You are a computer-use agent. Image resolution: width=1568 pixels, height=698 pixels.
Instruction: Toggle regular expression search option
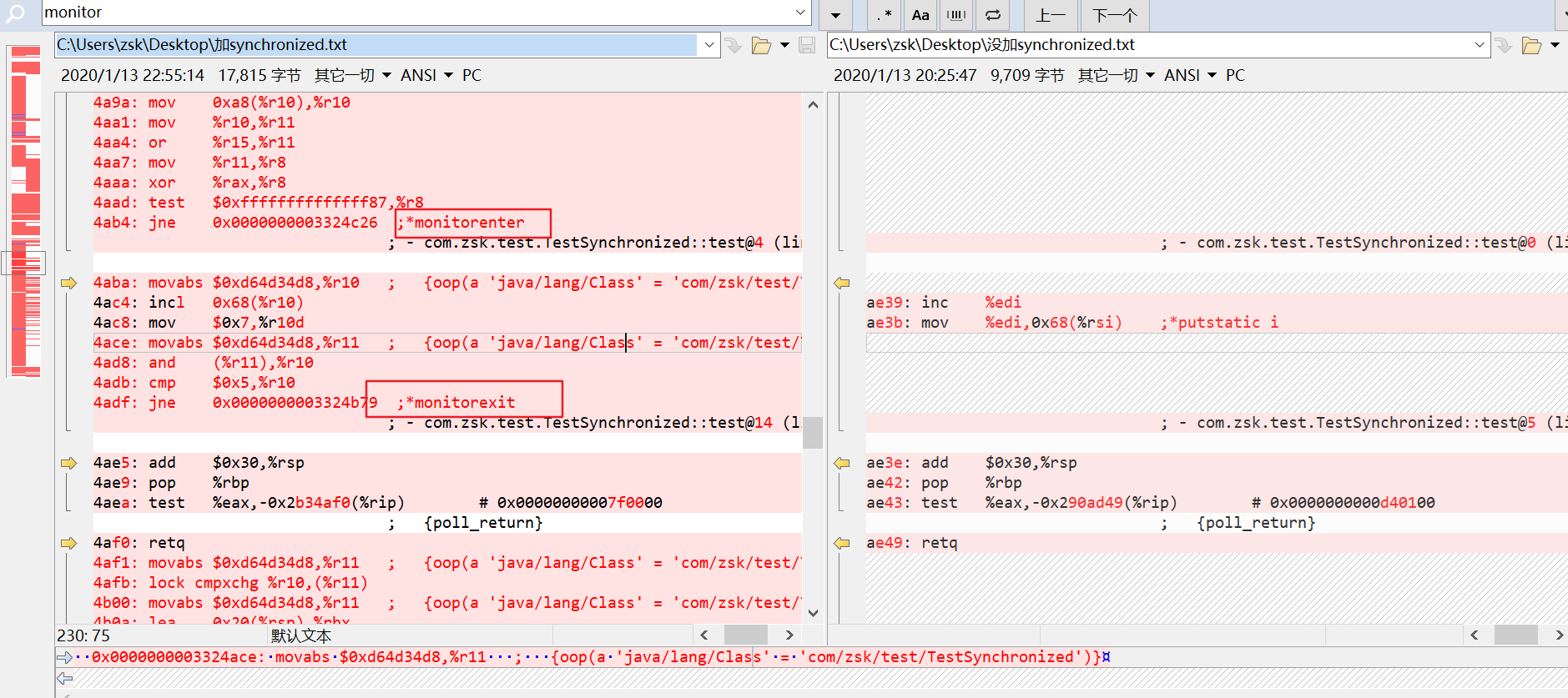tap(885, 14)
